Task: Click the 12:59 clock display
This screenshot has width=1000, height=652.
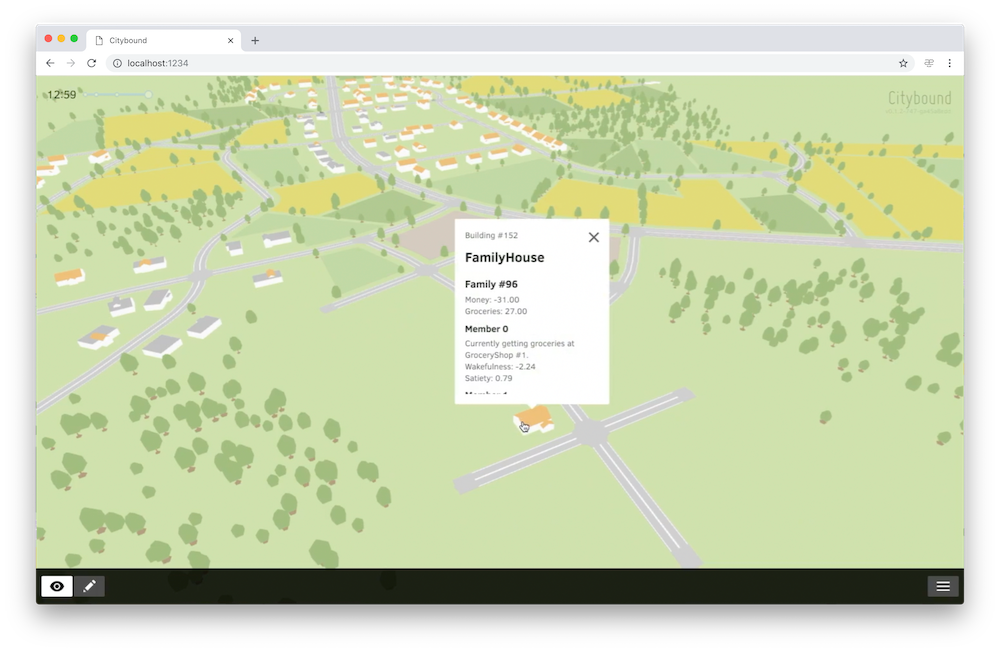Action: click(61, 95)
